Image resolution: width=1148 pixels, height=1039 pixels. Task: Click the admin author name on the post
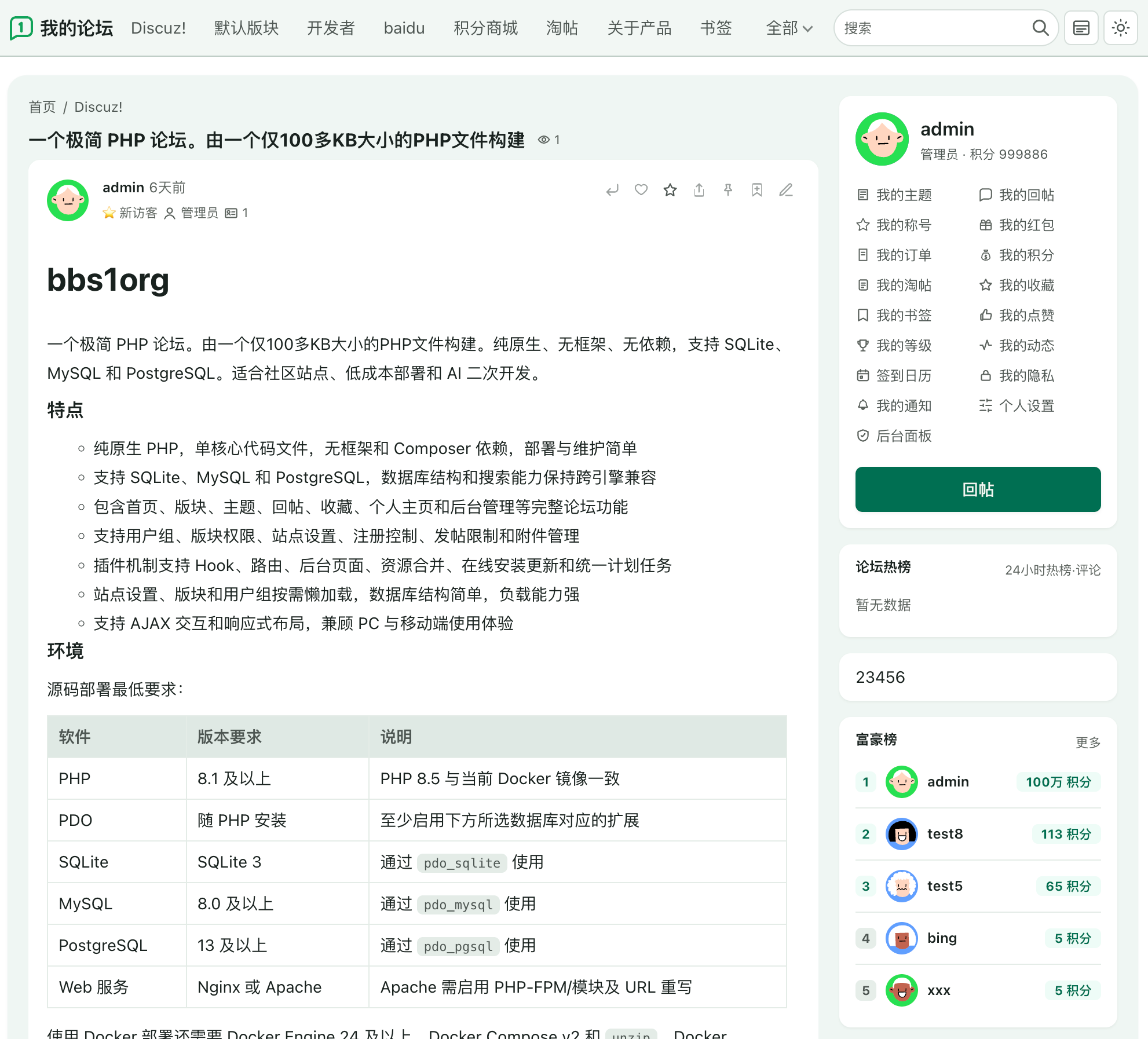123,188
